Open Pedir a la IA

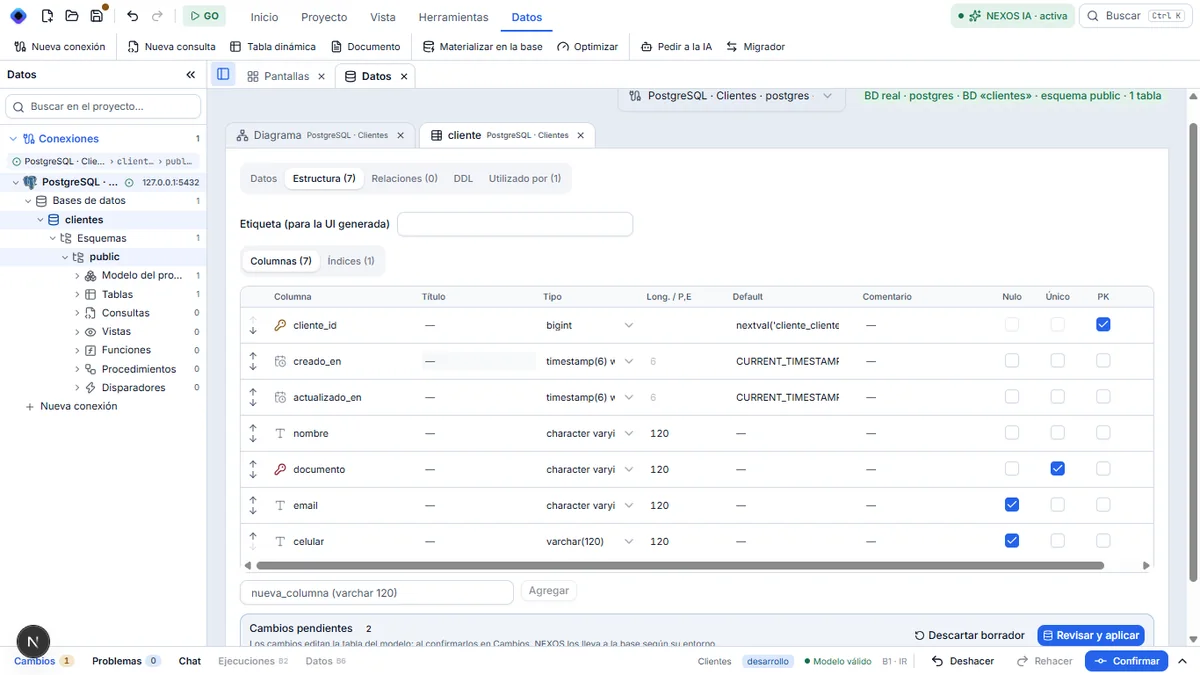pos(676,47)
